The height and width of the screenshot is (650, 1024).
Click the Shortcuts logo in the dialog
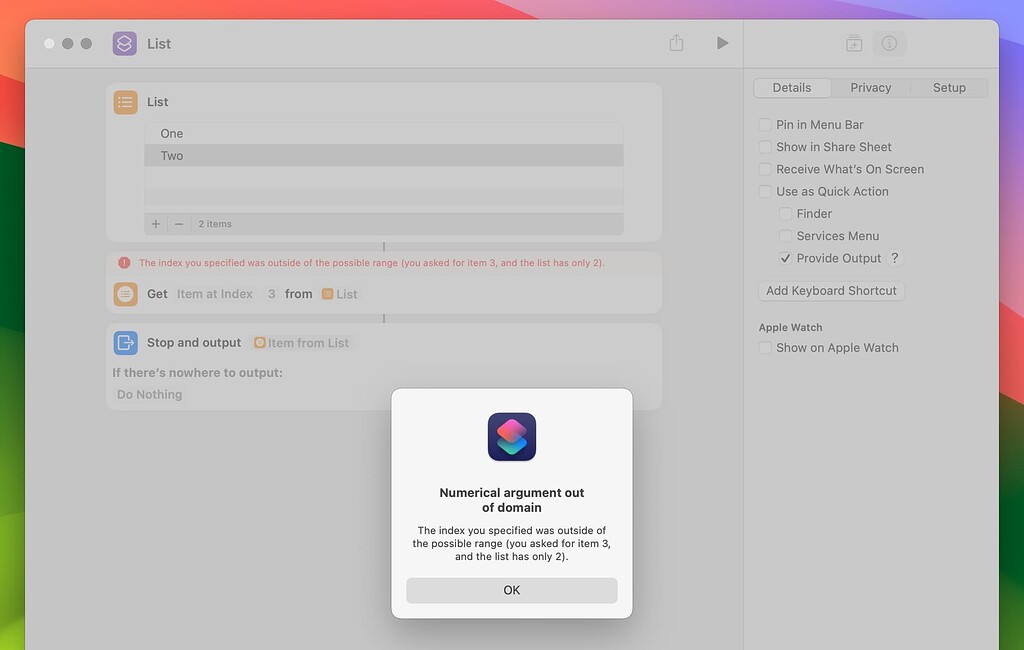coord(511,437)
